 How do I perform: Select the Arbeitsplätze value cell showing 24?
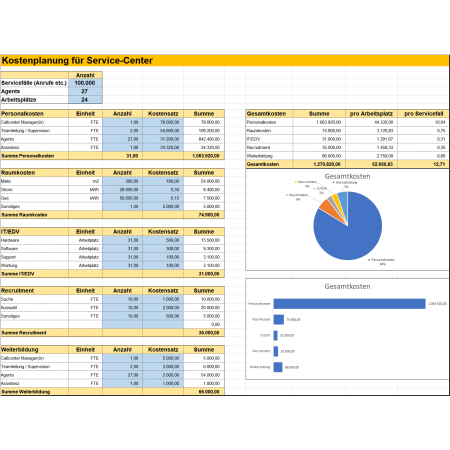(x=85, y=100)
